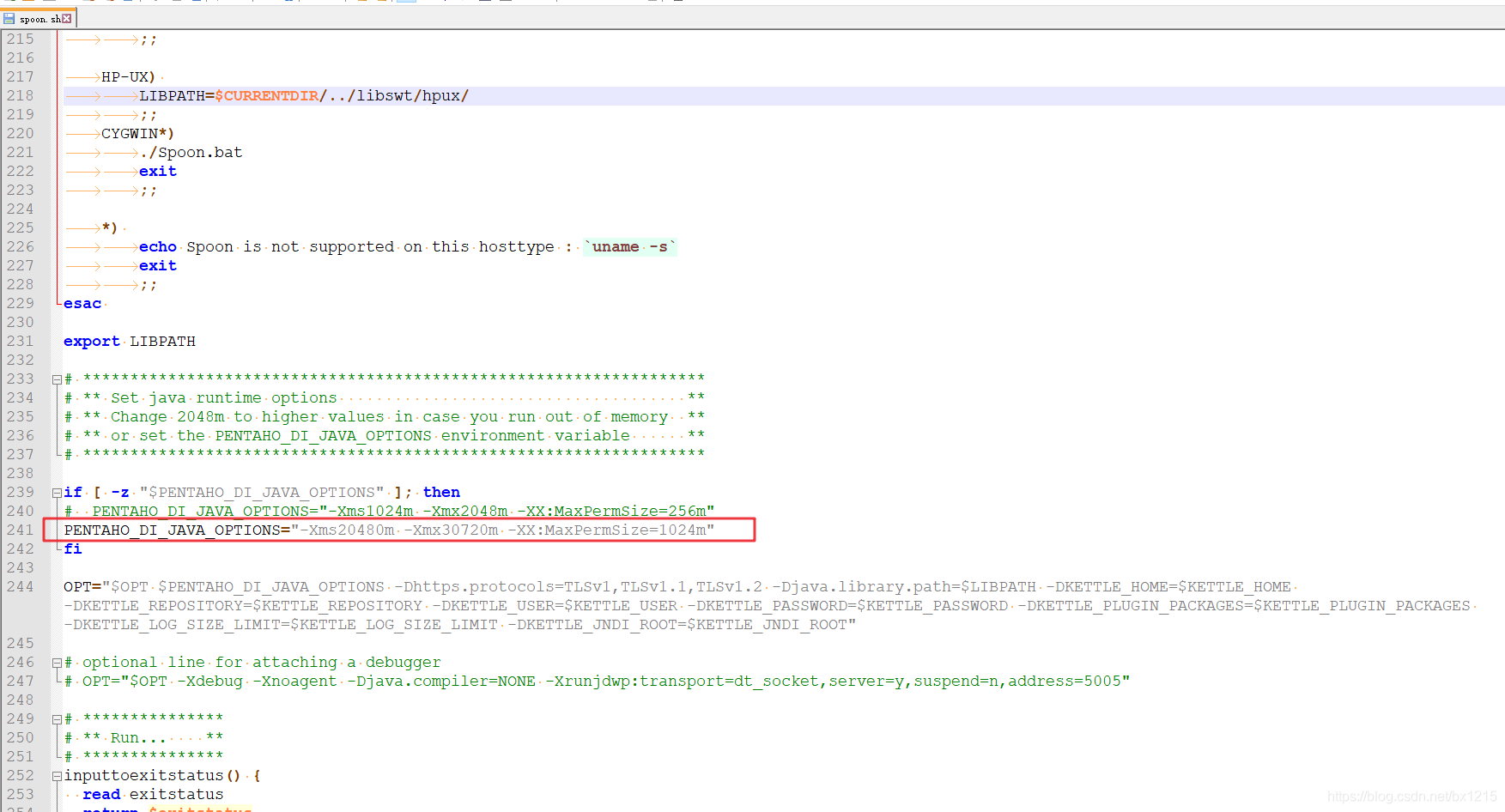This screenshot has height=812, width=1505.
Task: Click the 'Run...' comment on line 250
Action: point(138,737)
